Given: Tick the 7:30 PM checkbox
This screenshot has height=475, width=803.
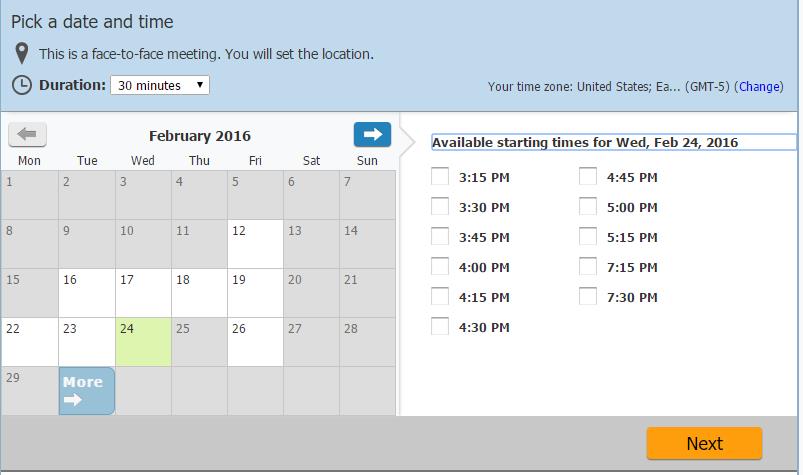Looking at the screenshot, I should tap(588, 296).
